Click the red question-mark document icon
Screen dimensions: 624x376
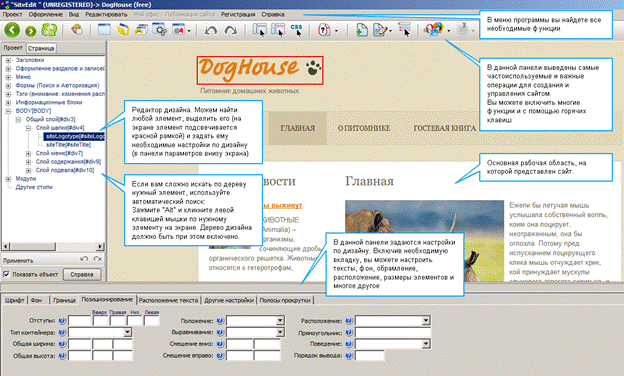[324, 30]
